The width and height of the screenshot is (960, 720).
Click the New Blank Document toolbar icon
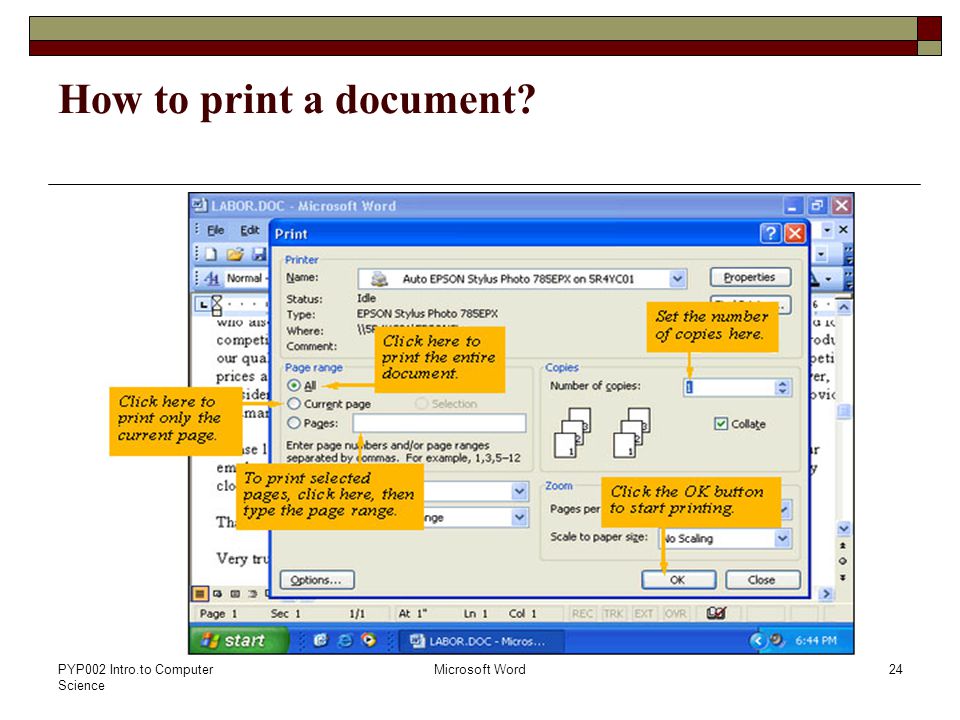tap(211, 254)
